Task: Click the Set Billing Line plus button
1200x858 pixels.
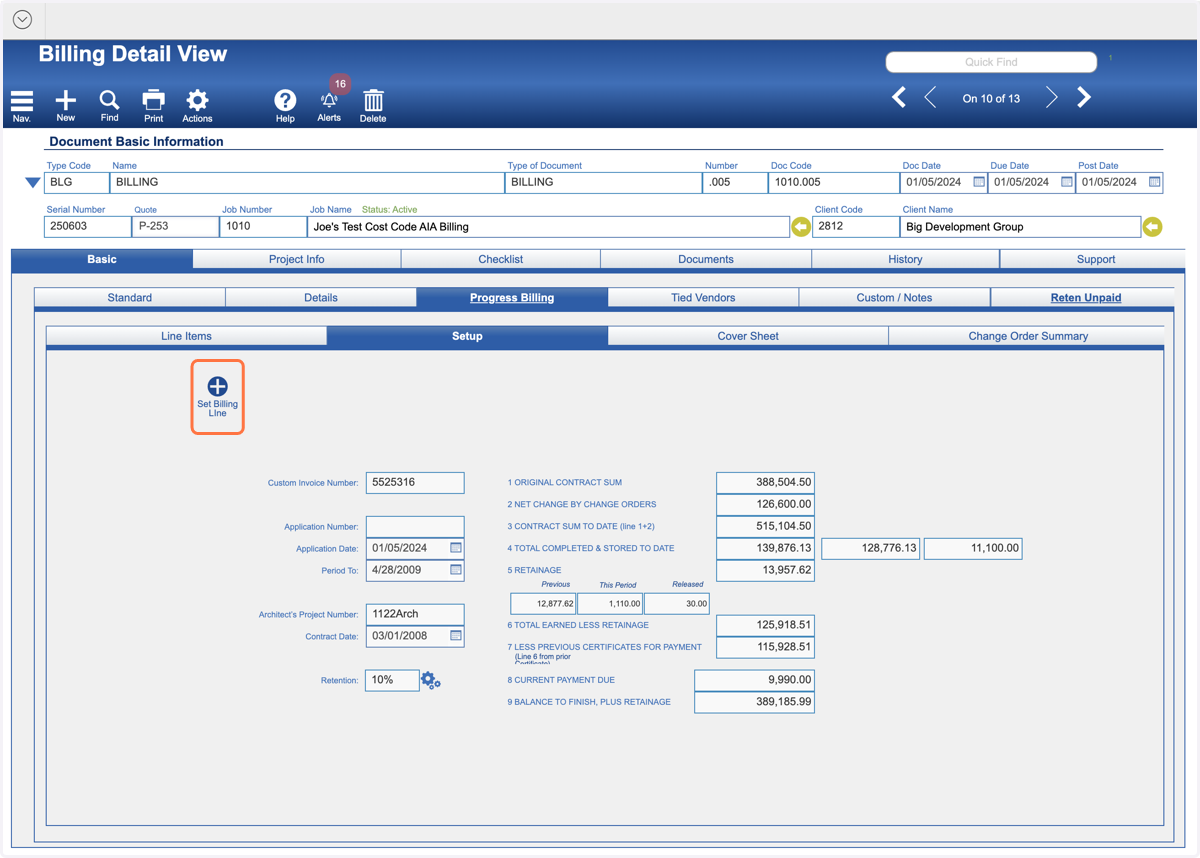Action: point(218,397)
